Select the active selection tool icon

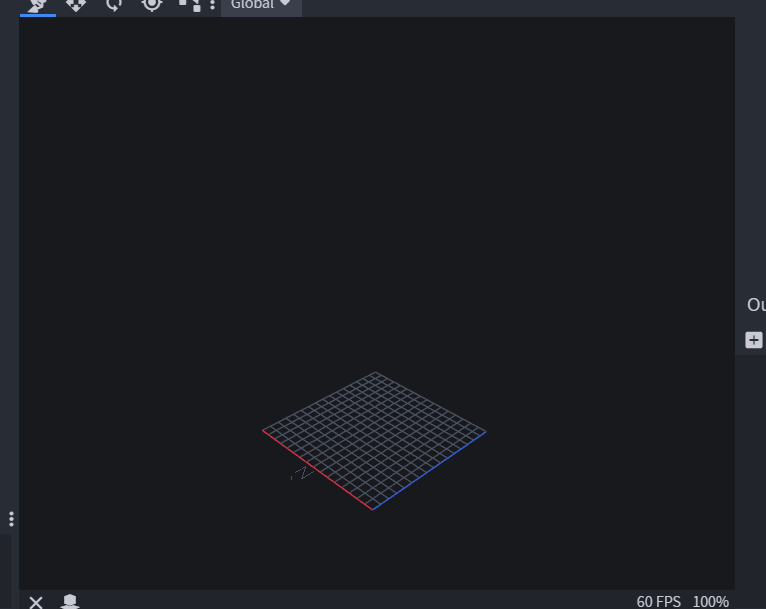pyautogui.click(x=38, y=5)
